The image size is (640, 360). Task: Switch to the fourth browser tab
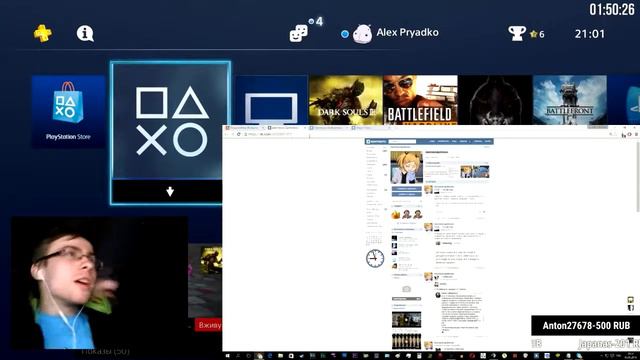click(x=371, y=128)
